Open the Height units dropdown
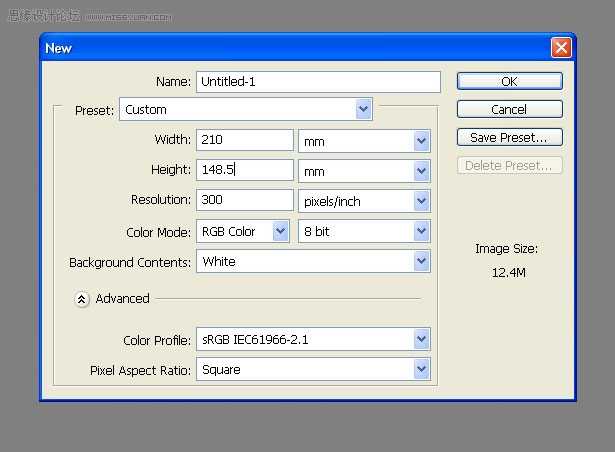The image size is (615, 452). pyautogui.click(x=364, y=171)
